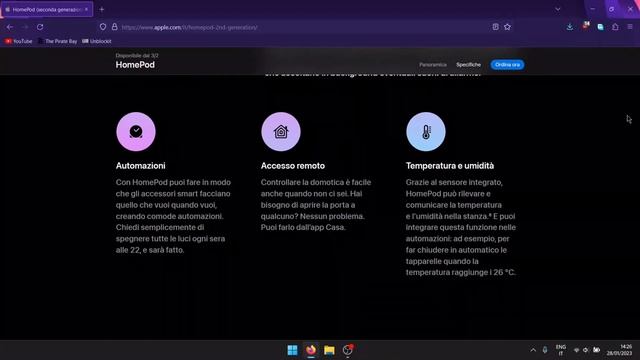Click the Automazioni clock icon
Image resolution: width=640 pixels, height=360 pixels.
136,131
